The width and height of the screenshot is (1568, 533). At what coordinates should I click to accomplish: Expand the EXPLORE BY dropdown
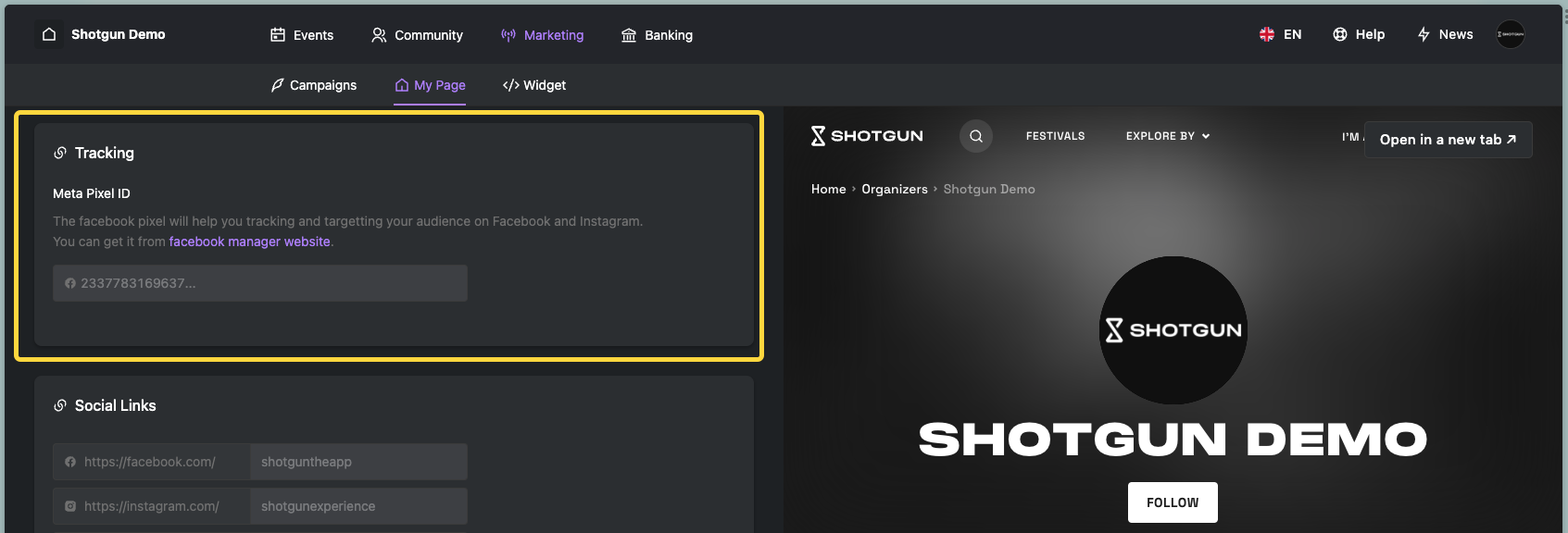(x=1168, y=136)
